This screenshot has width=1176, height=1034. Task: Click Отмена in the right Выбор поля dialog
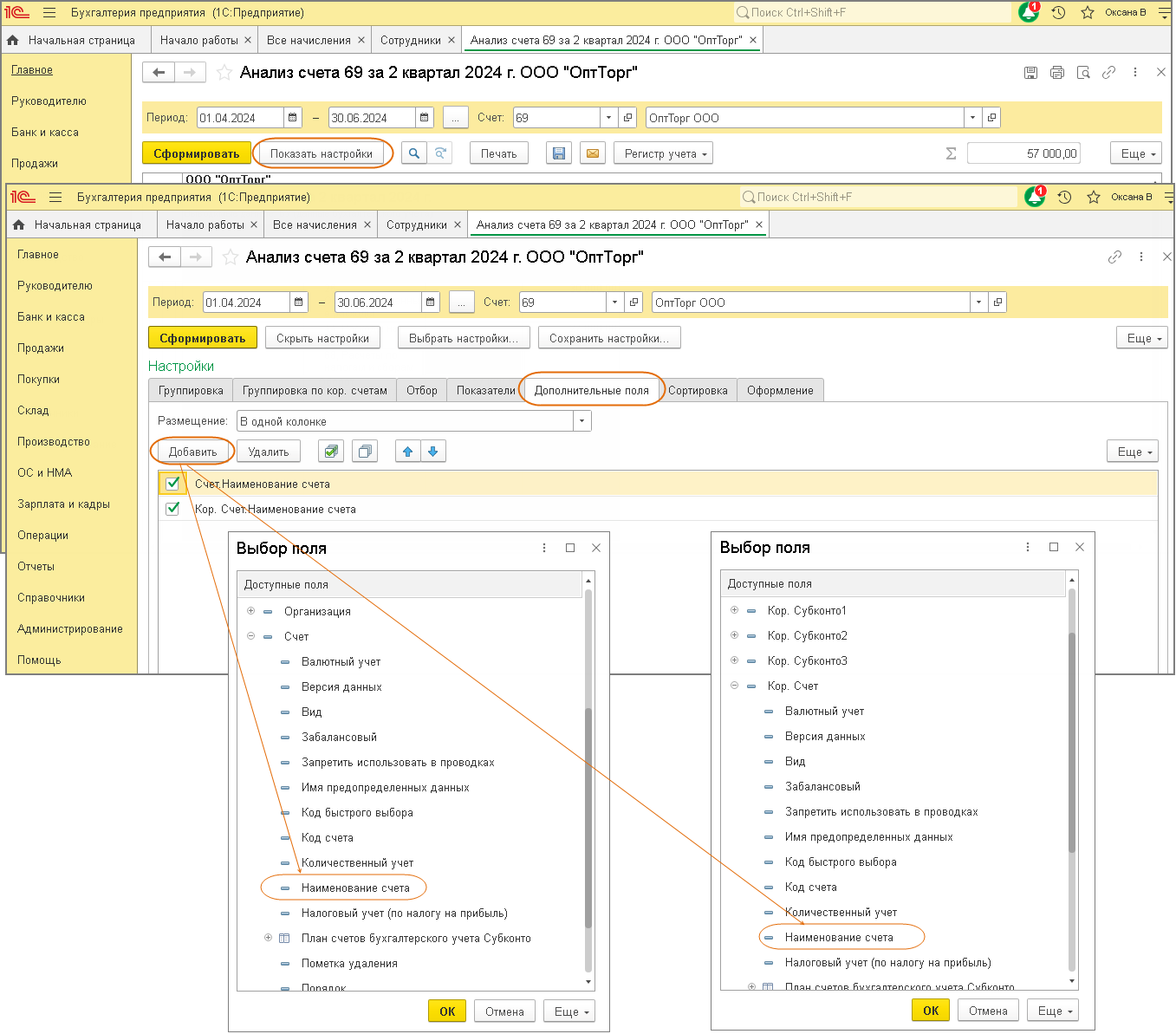(x=988, y=1011)
